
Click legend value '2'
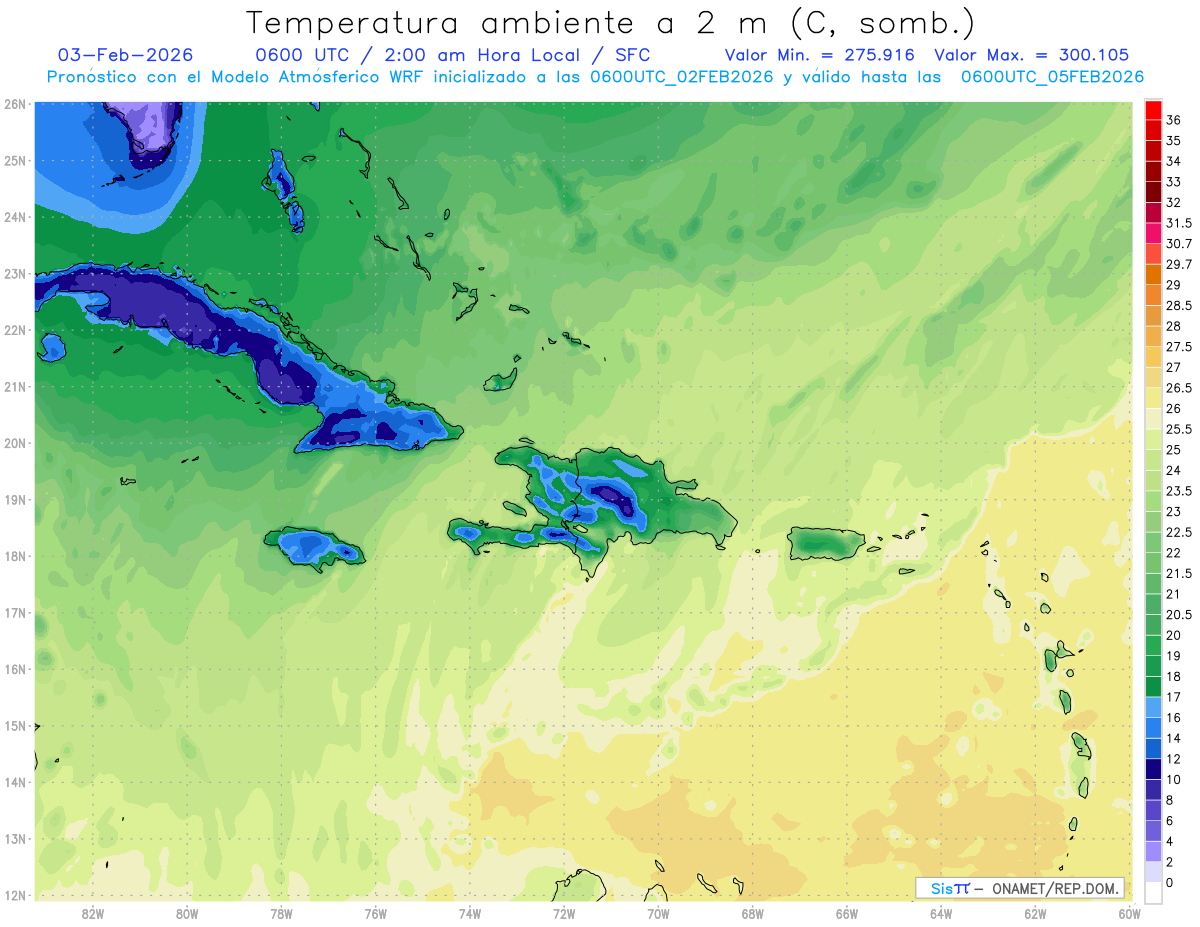click(x=1170, y=862)
